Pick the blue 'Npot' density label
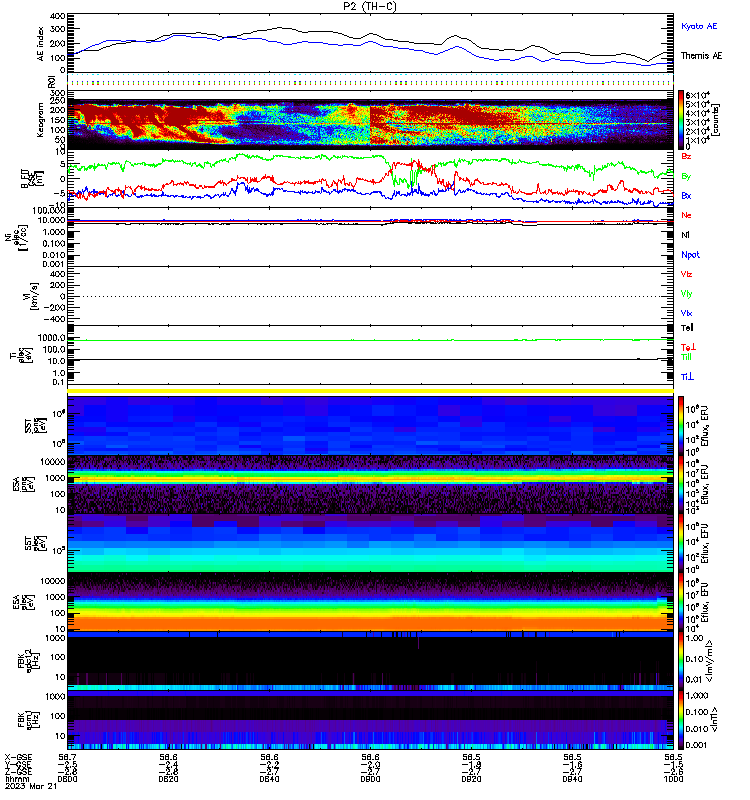The height and width of the screenshot is (800, 750). click(x=690, y=255)
